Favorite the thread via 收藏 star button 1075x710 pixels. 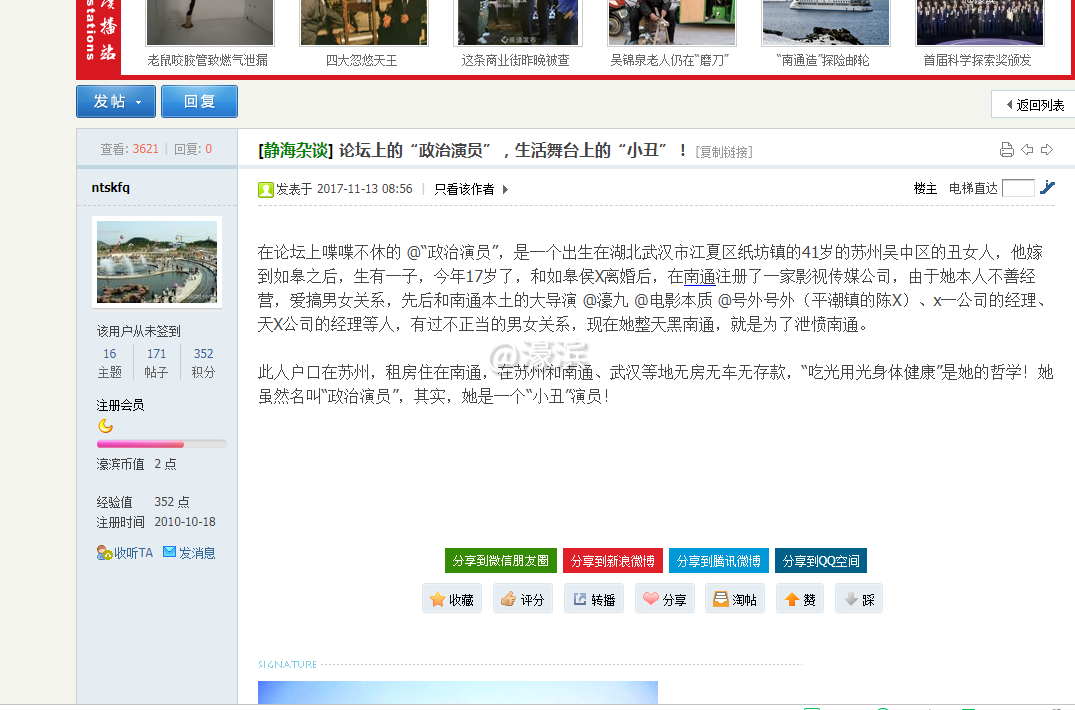(452, 598)
